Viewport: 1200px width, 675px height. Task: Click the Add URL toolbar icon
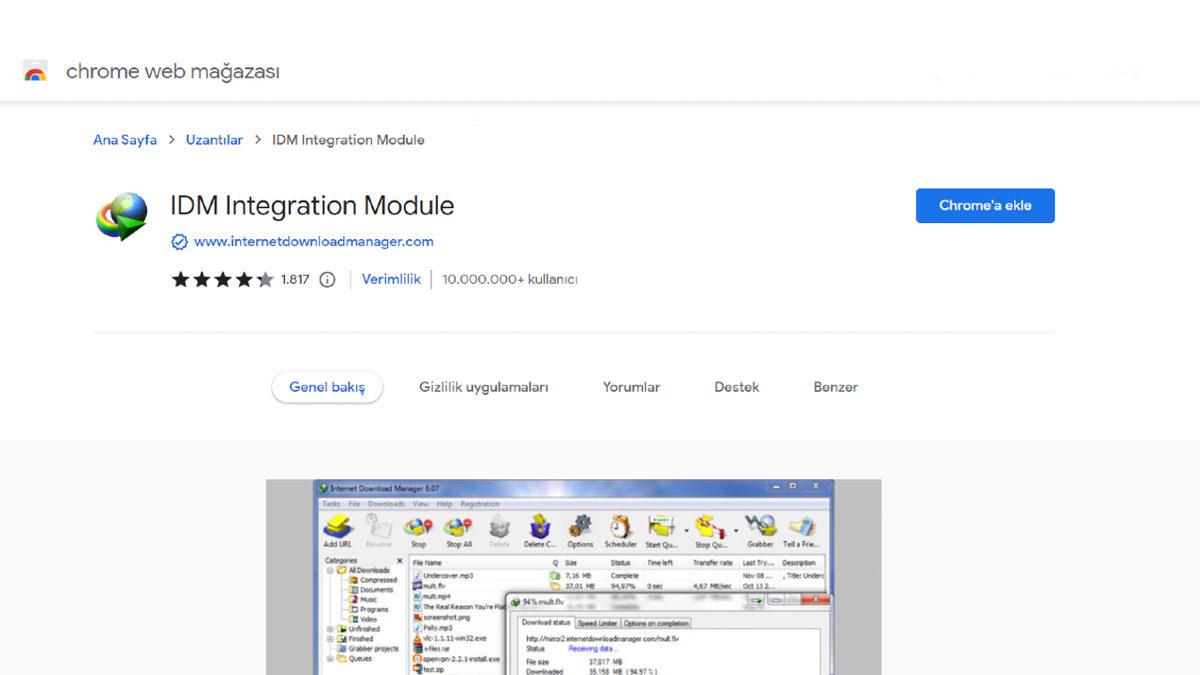(x=338, y=528)
